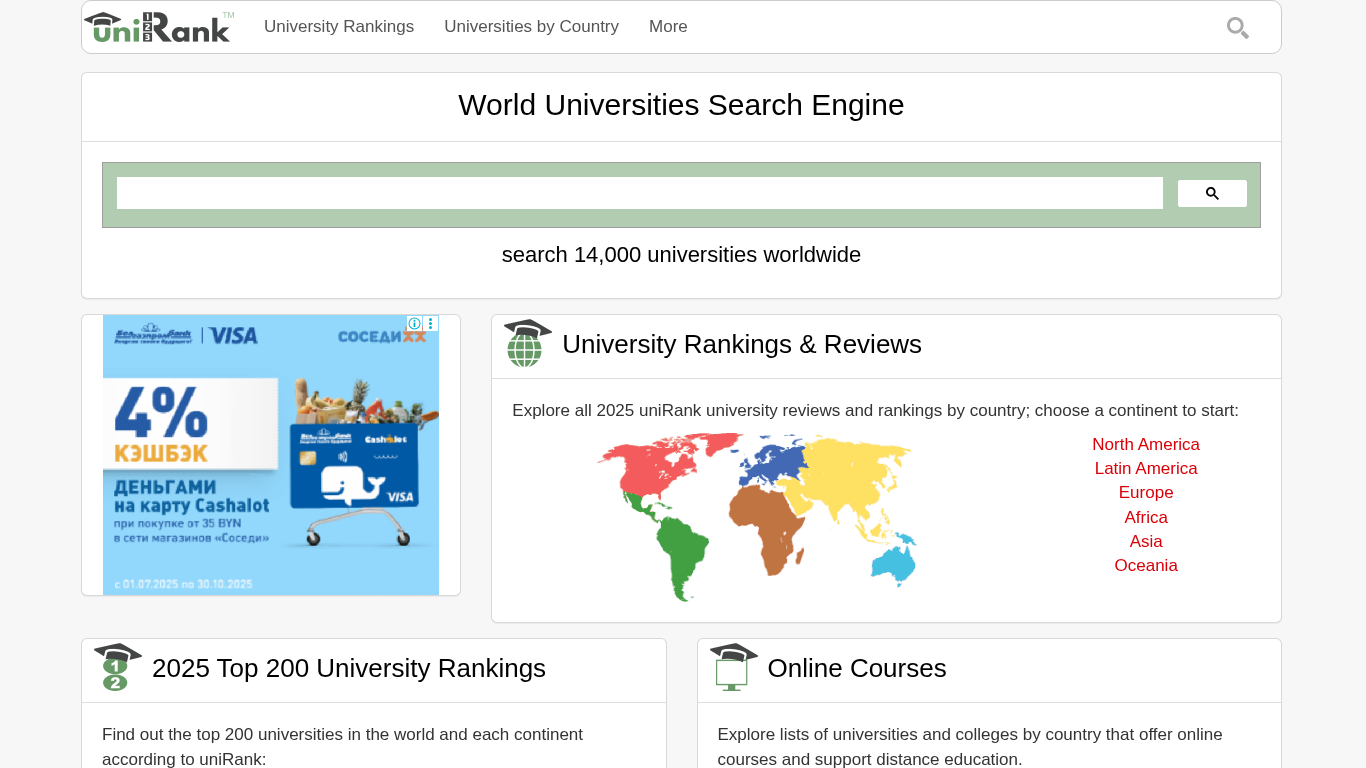Select the Oceania link

[1145, 565]
